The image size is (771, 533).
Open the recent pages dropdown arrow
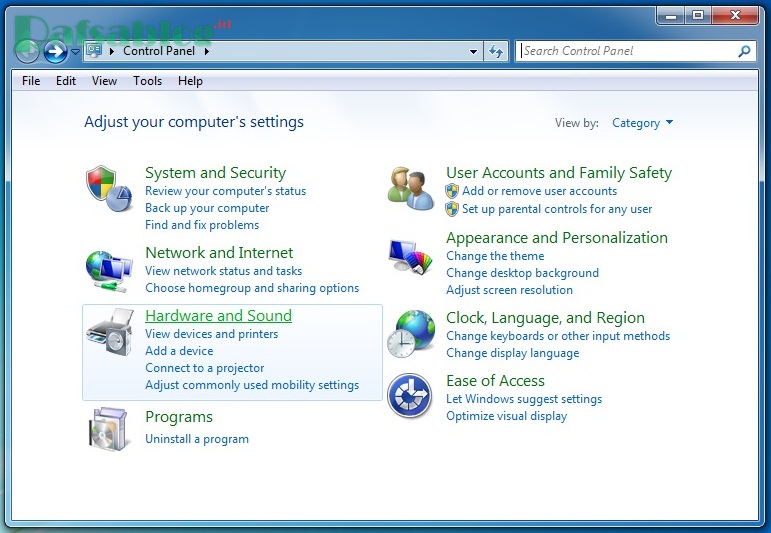click(75, 51)
